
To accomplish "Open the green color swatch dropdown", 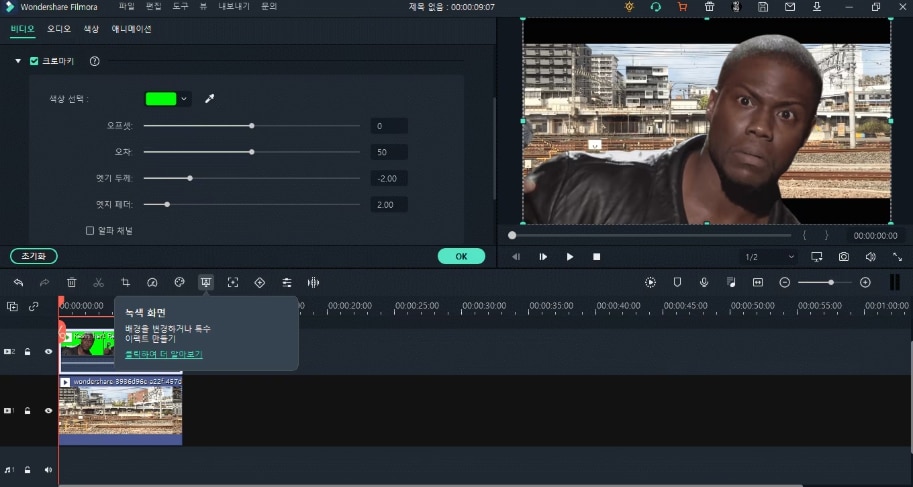I will pyautogui.click(x=185, y=99).
